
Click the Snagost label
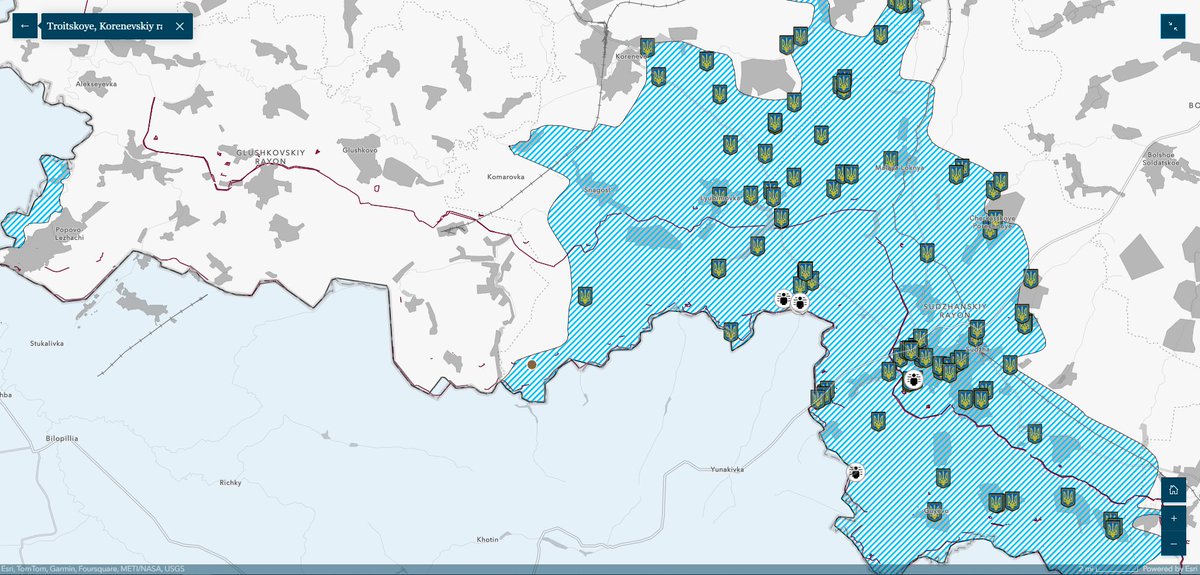point(597,188)
